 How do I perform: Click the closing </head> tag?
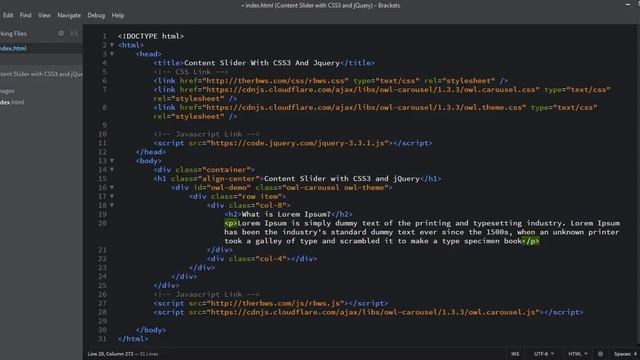pyautogui.click(x=151, y=152)
